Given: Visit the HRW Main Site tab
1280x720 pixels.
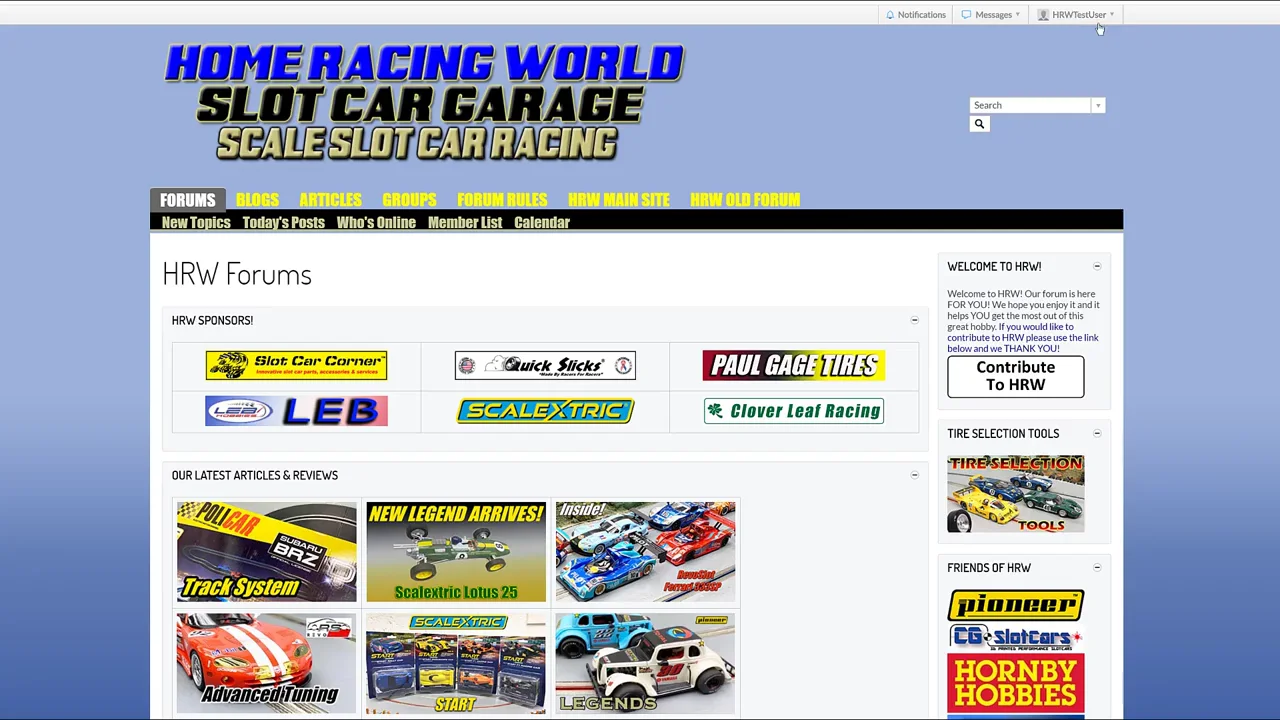Looking at the screenshot, I should [619, 200].
